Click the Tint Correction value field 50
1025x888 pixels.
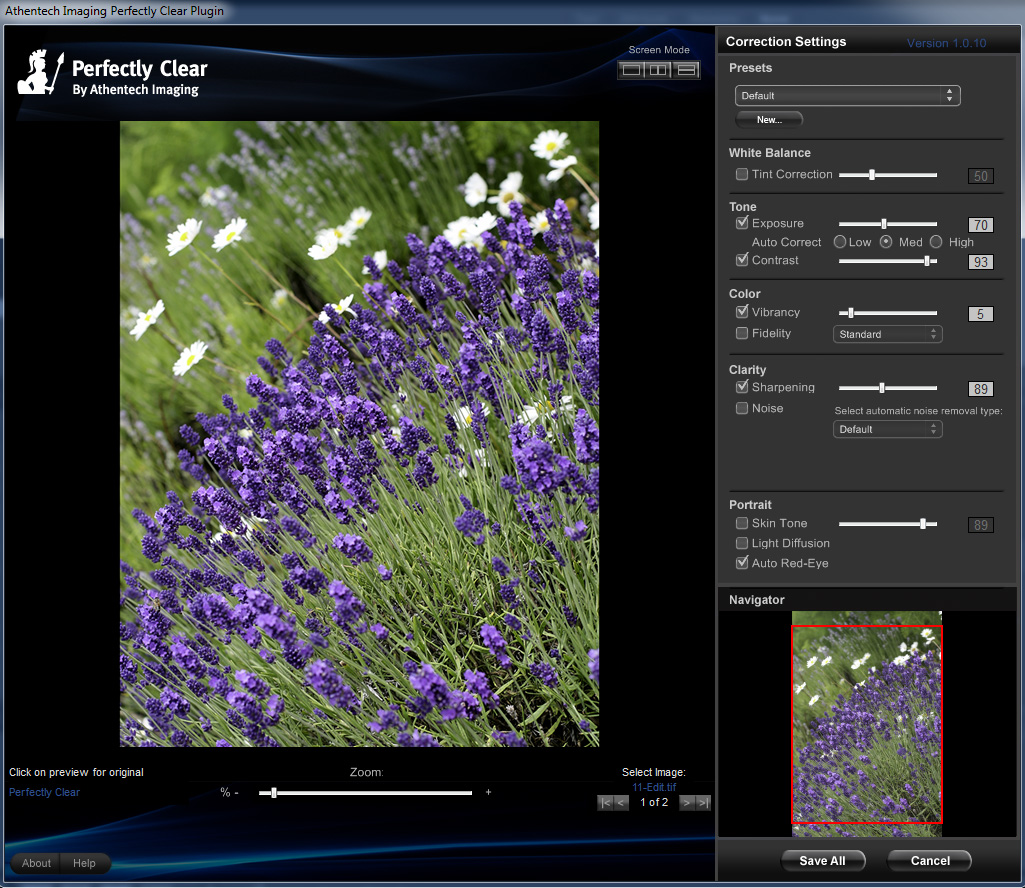[981, 176]
